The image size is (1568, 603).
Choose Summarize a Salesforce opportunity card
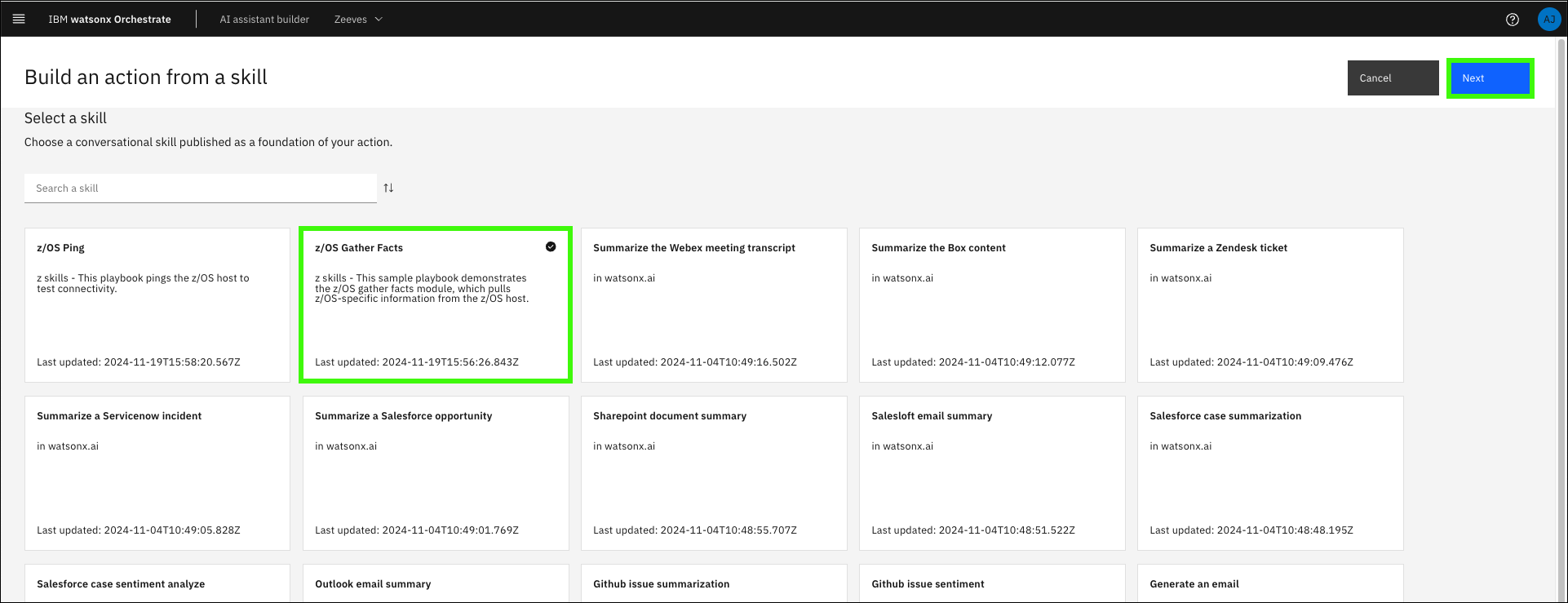[x=436, y=472]
